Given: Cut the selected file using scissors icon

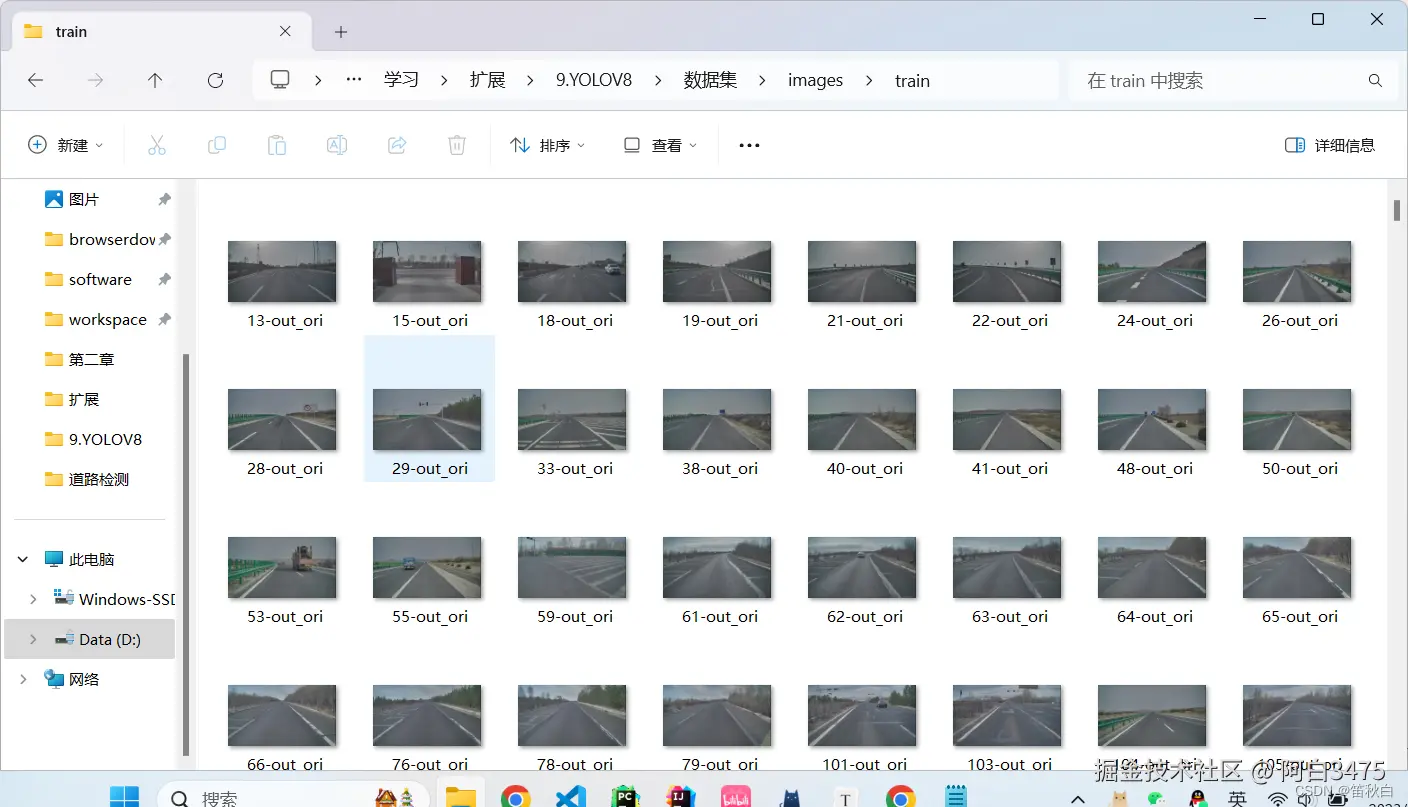Looking at the screenshot, I should point(157,144).
